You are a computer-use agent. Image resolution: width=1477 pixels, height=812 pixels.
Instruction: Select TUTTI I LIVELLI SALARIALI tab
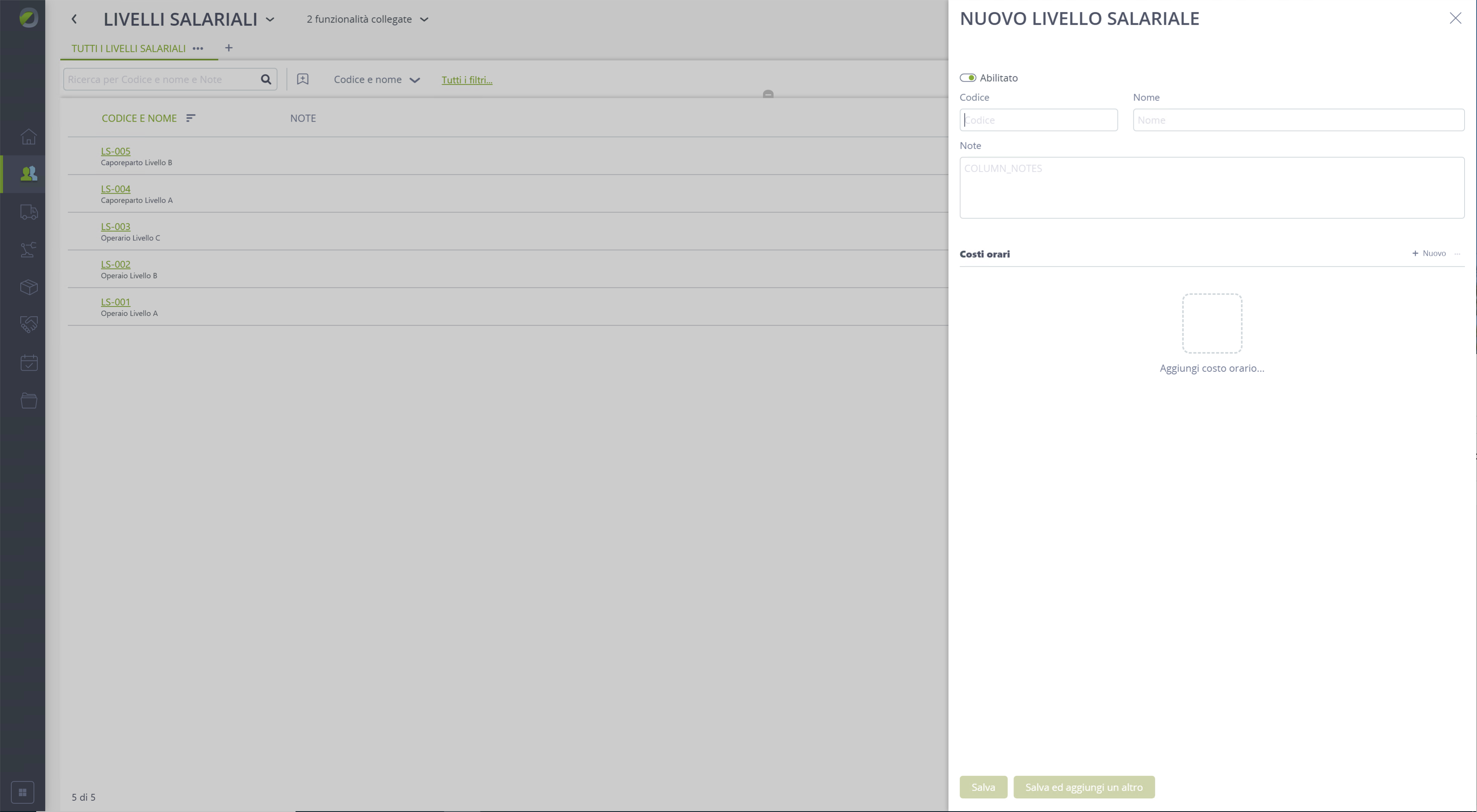[128, 49]
